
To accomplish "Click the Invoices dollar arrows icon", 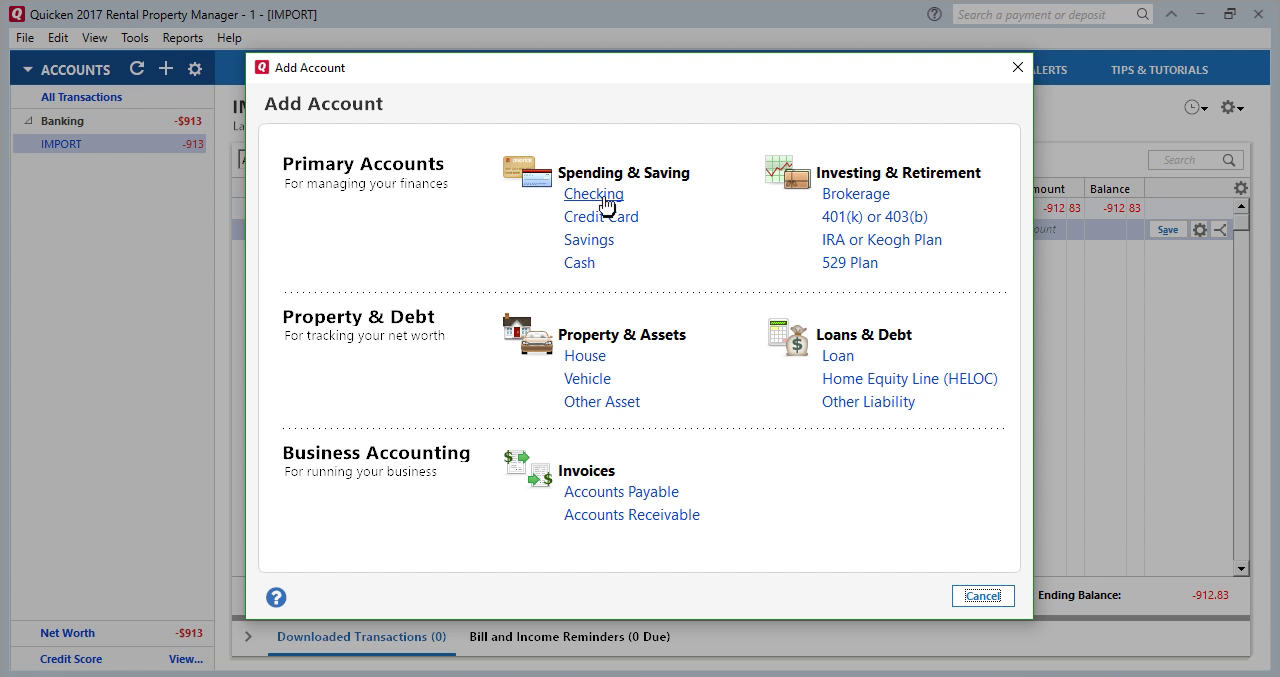I will [528, 468].
